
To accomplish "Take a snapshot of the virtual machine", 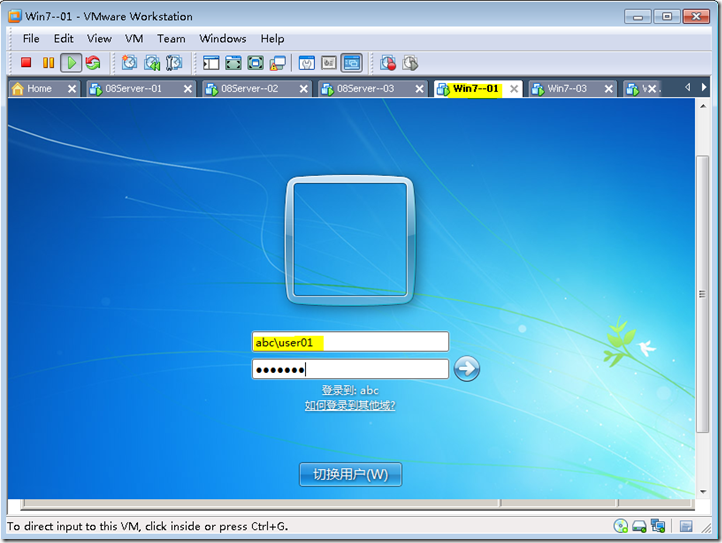I will coord(129,63).
